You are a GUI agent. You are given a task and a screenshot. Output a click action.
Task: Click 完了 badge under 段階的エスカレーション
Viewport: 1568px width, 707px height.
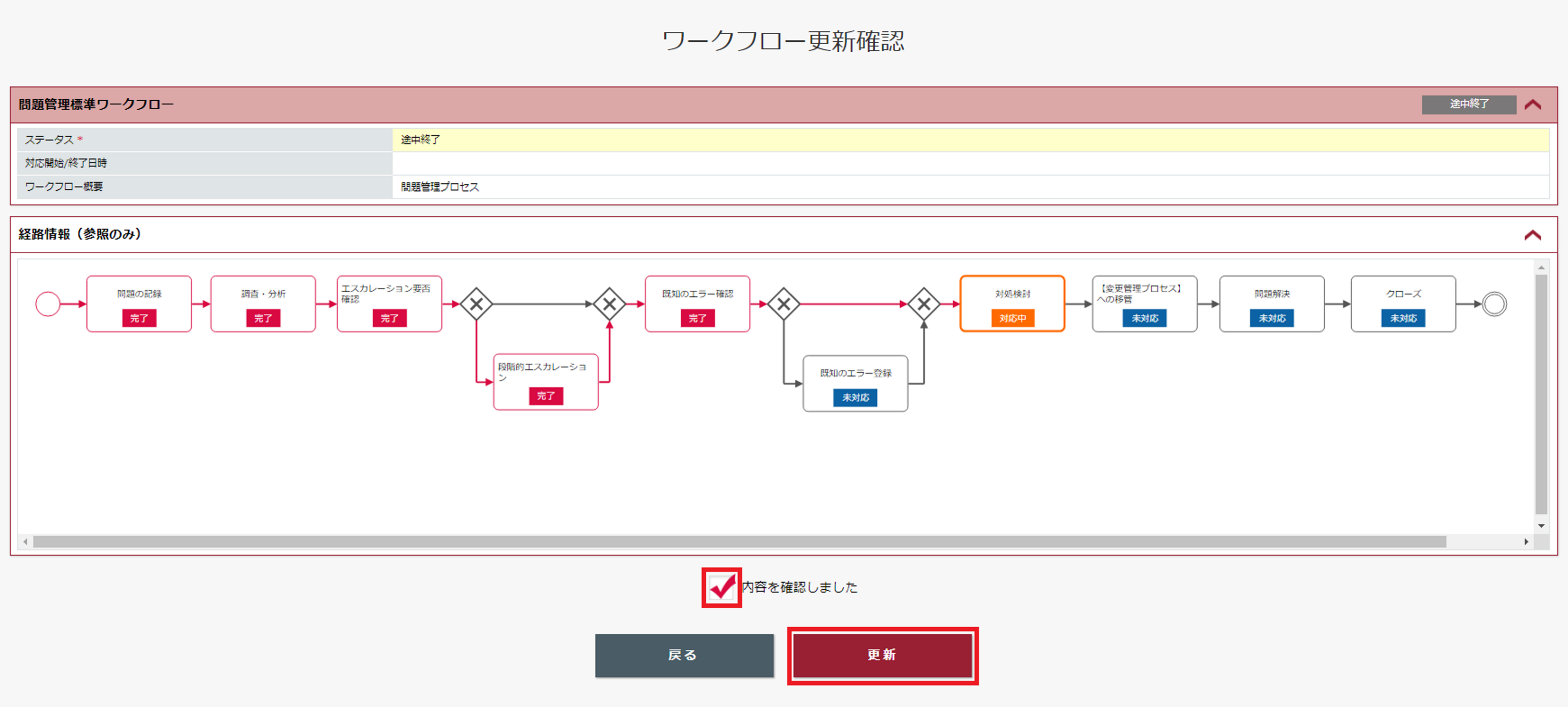click(546, 396)
